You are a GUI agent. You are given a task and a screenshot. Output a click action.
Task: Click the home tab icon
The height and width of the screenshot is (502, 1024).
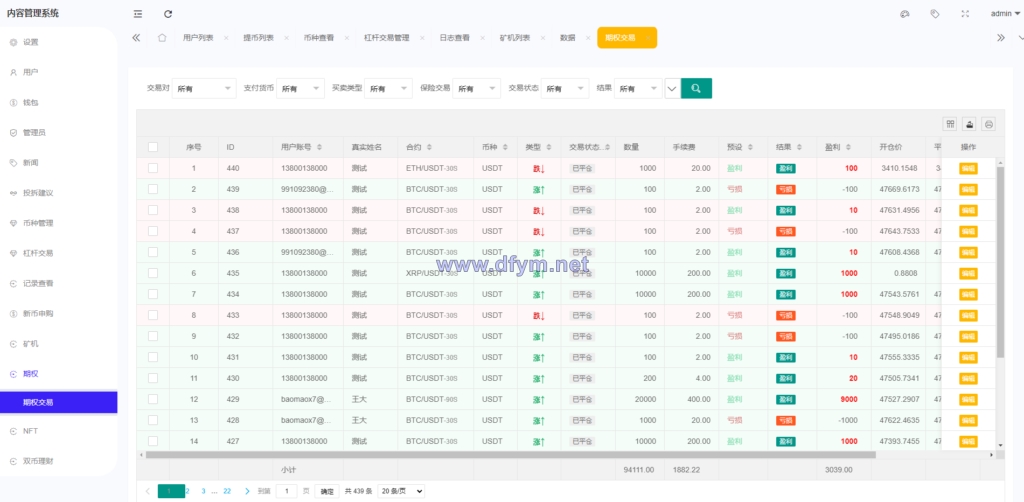162,38
